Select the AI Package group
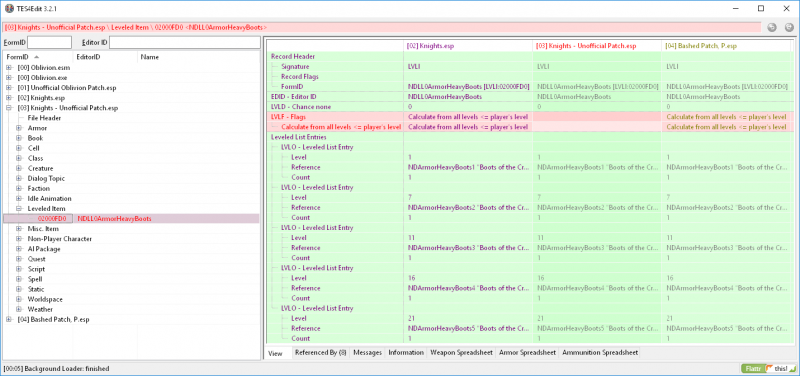 [x=44, y=249]
